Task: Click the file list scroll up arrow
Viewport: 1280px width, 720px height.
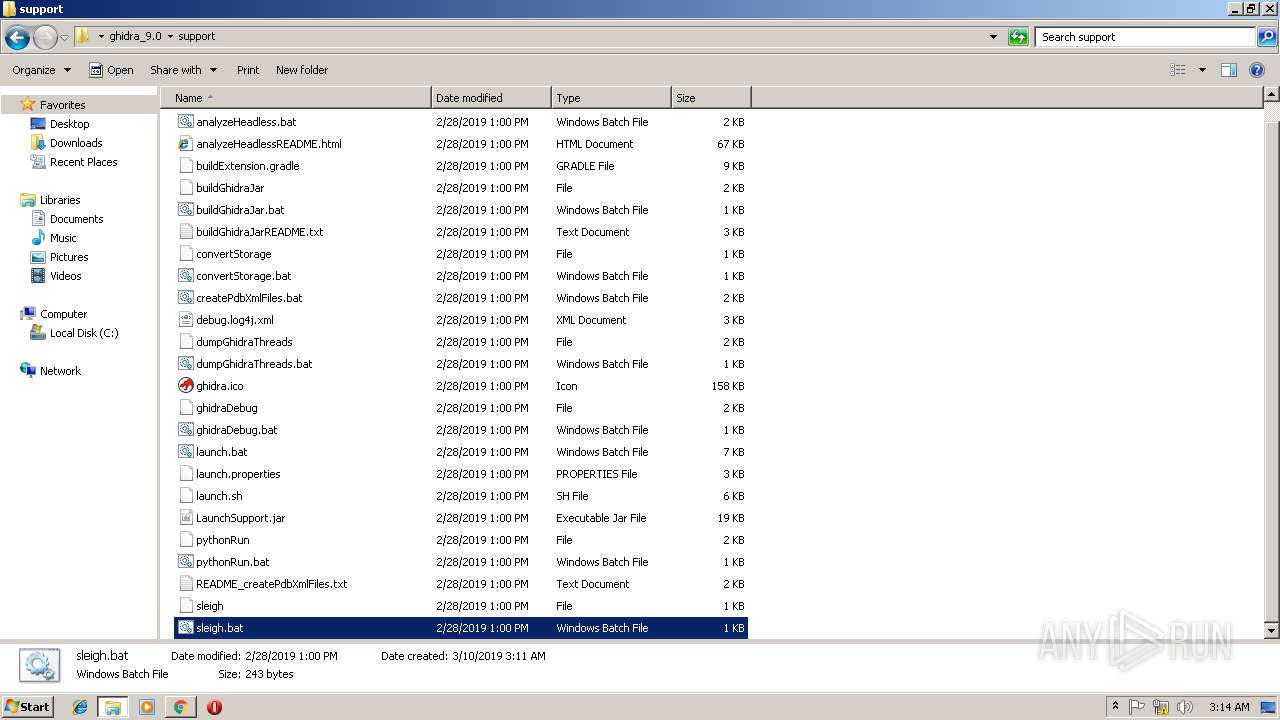Action: pos(1271,96)
